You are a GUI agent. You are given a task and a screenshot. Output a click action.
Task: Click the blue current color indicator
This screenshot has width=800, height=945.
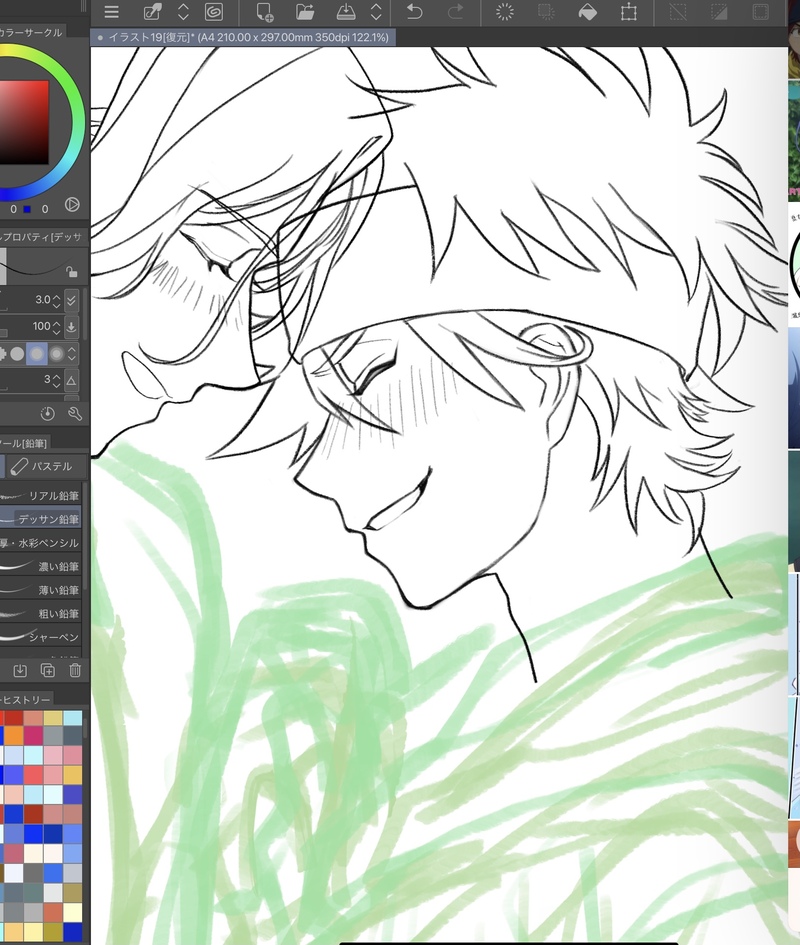point(27,209)
